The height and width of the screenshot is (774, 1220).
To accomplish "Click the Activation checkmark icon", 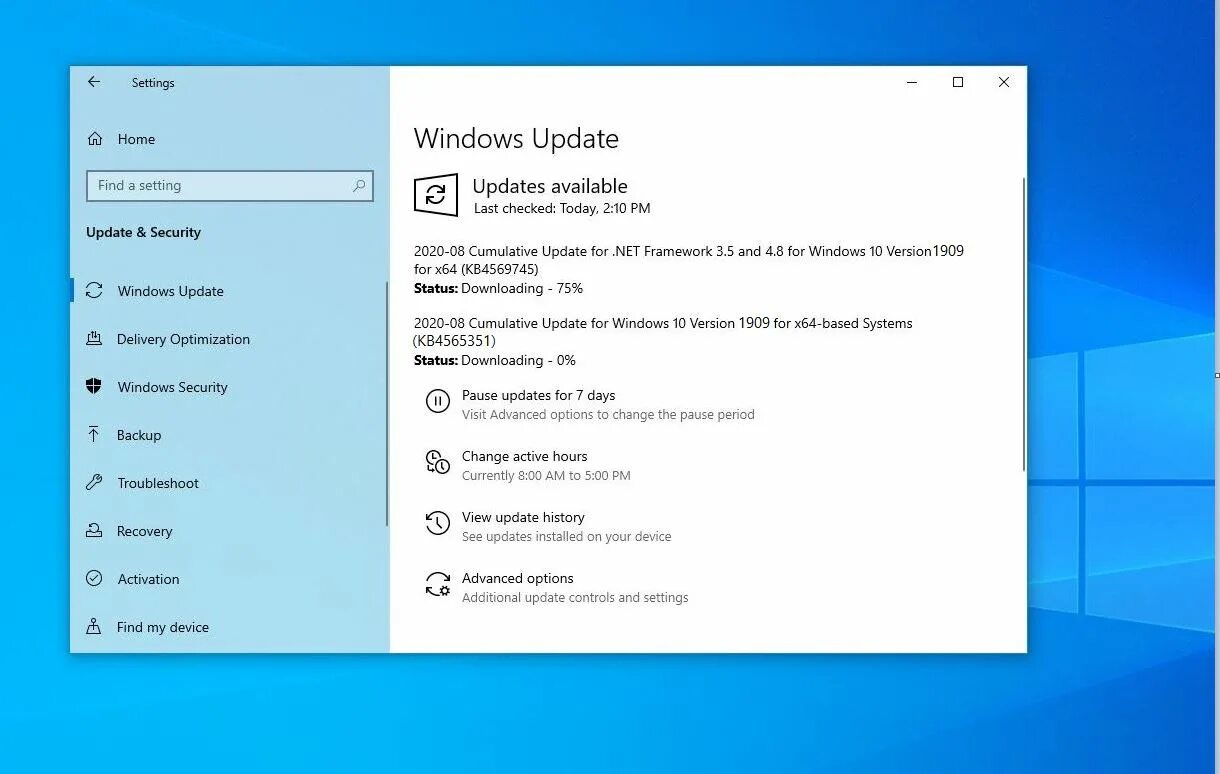I will click(x=94, y=578).
